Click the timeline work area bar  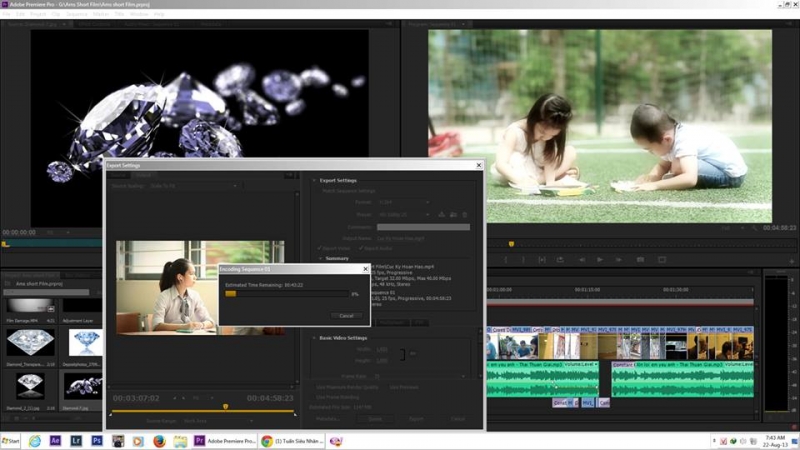click(620, 303)
